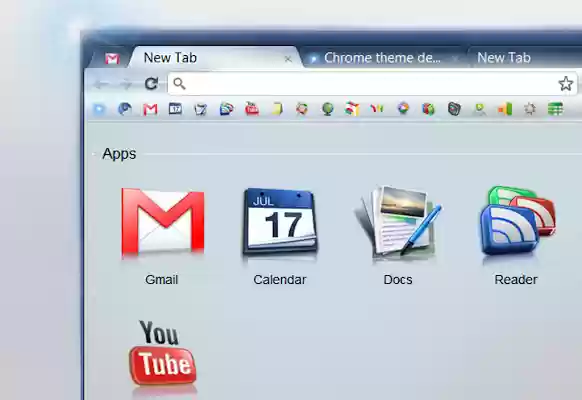
Task: Open the green globe bookmark icon
Action: [327, 109]
